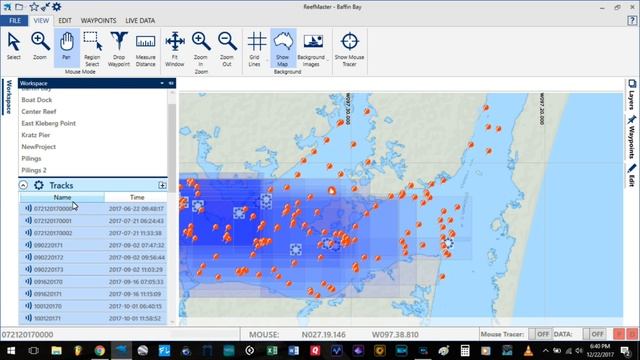The width and height of the screenshot is (640, 360).
Task: Click the Fit Window button
Action: (175, 49)
